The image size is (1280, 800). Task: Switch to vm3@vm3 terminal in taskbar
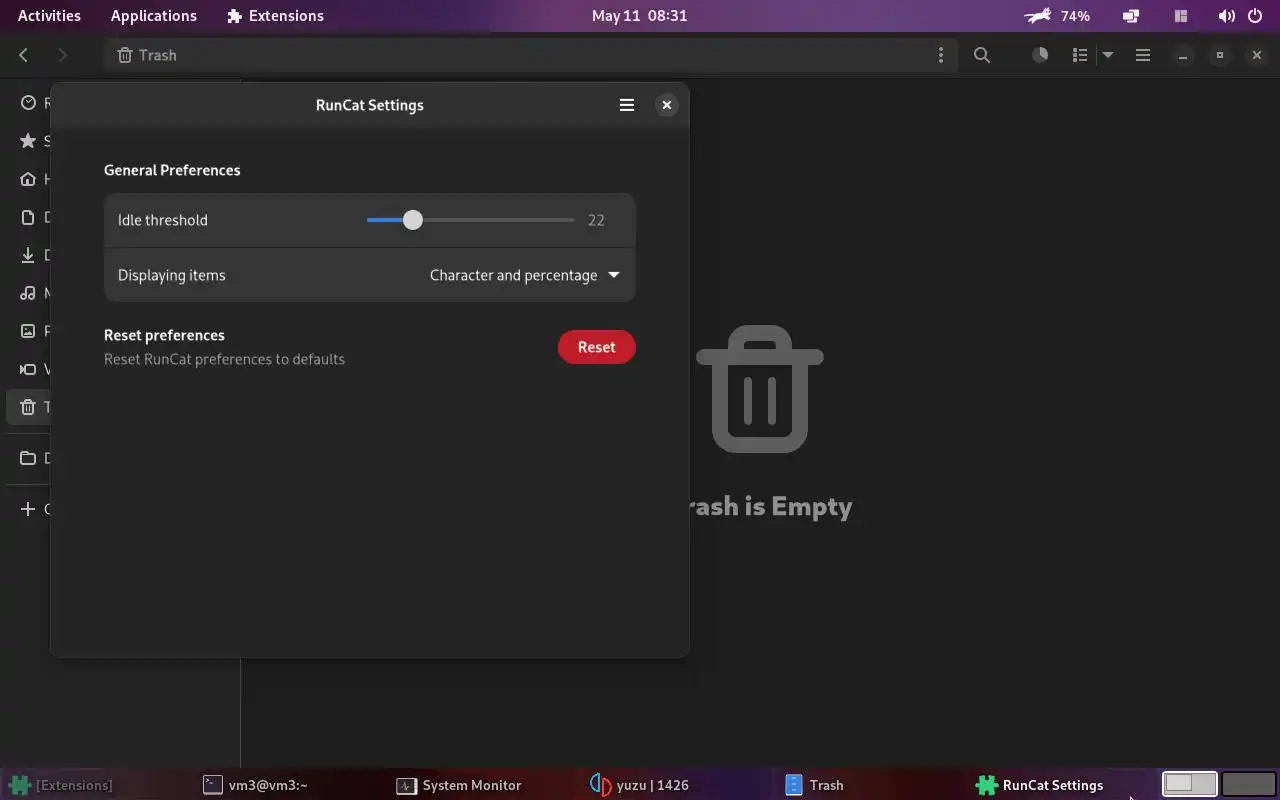pyautogui.click(x=256, y=785)
